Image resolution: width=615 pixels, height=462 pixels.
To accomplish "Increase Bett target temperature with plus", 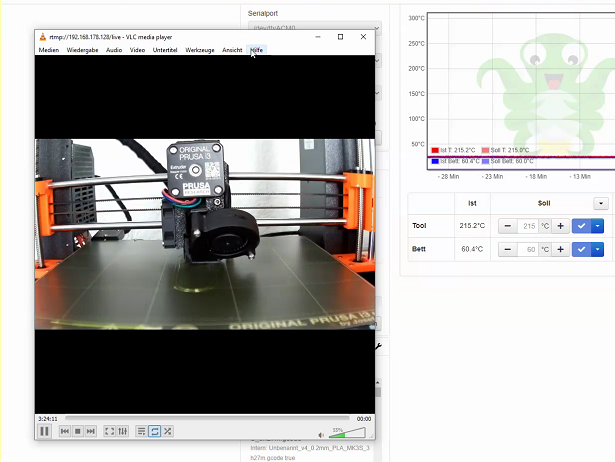I will pyautogui.click(x=560, y=249).
